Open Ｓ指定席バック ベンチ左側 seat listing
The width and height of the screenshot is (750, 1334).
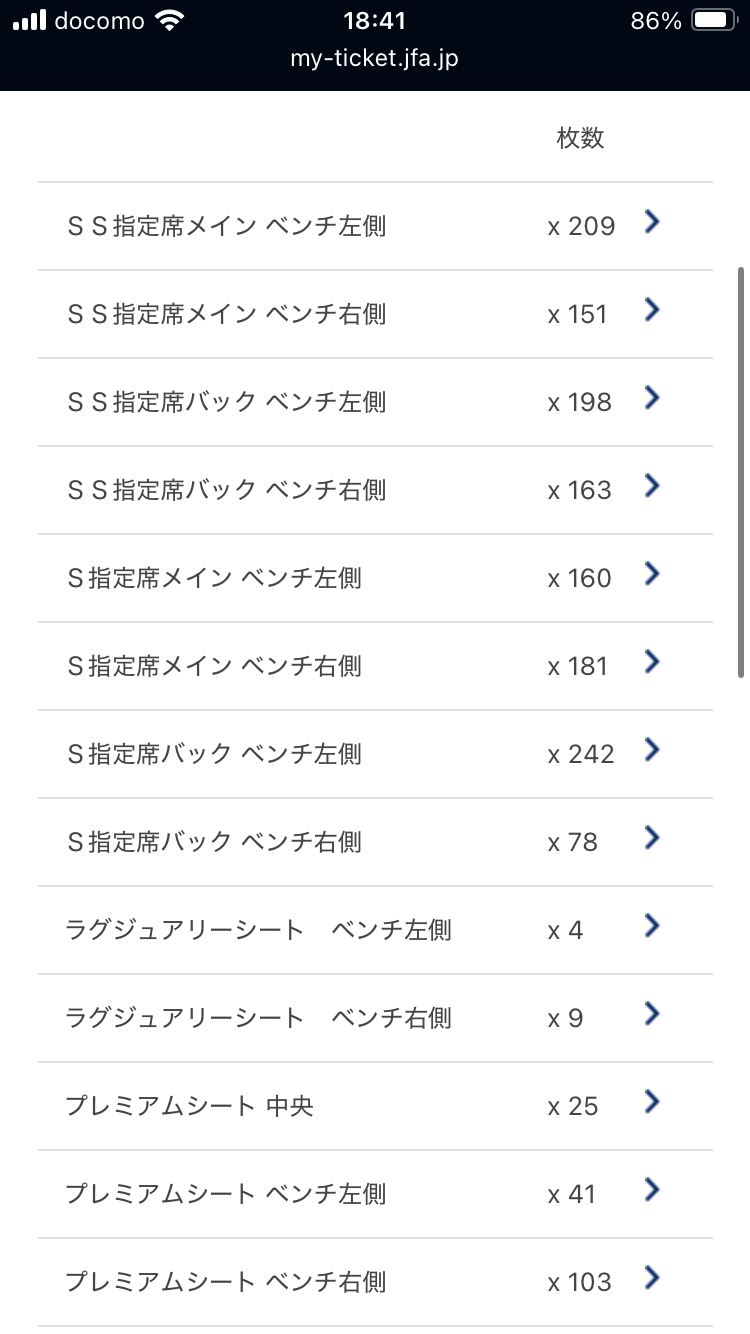214,754
